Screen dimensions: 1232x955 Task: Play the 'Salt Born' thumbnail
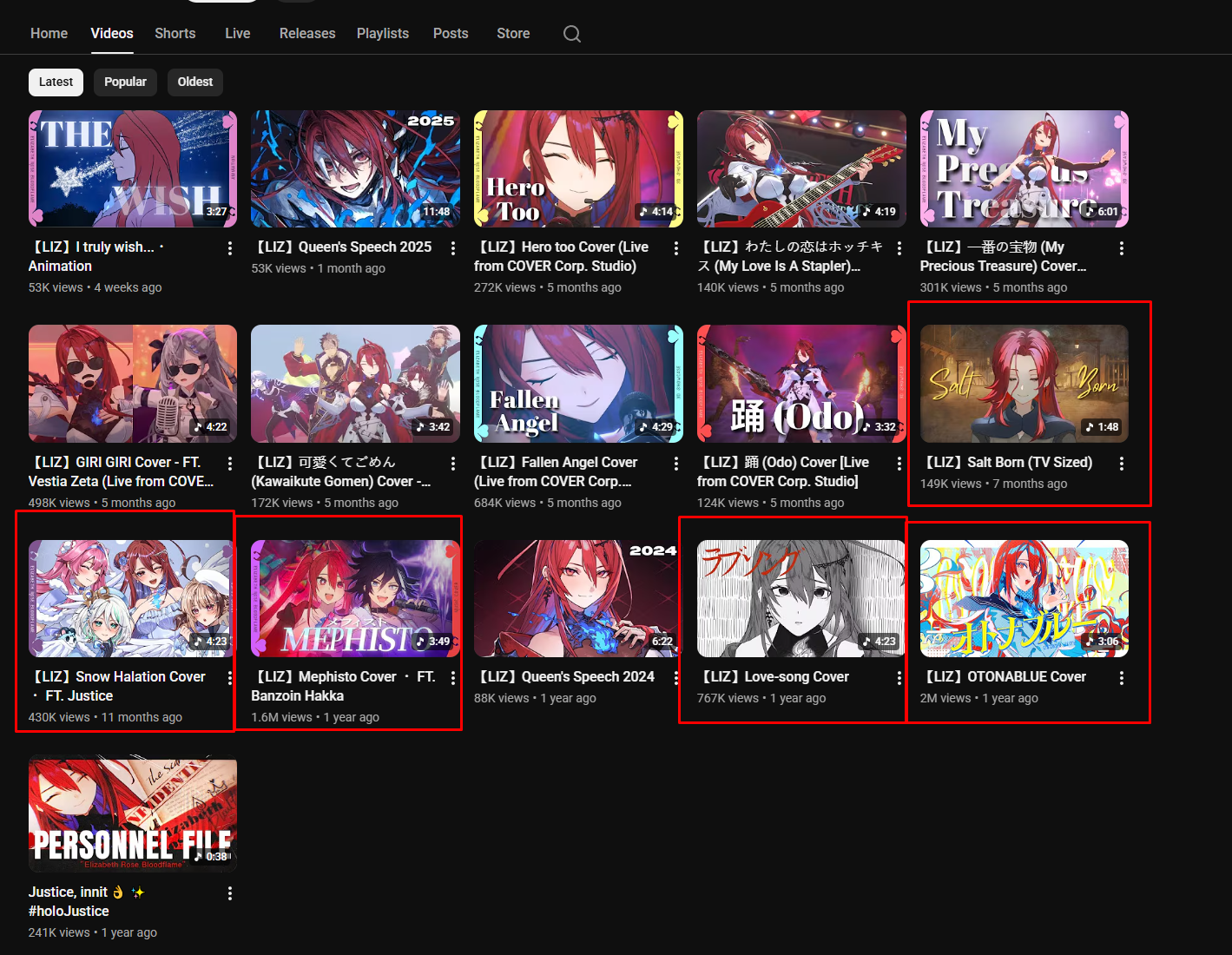[1024, 384]
